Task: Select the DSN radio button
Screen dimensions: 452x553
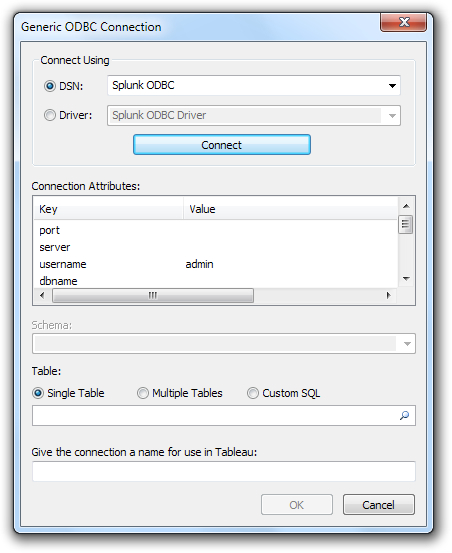Action: [50, 86]
